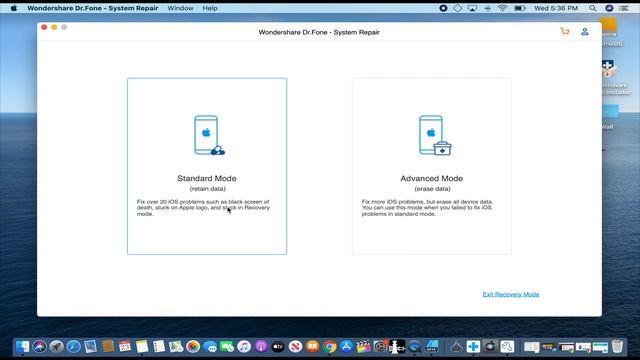
Task: Open Calendar from the Dock
Action: 125,347
